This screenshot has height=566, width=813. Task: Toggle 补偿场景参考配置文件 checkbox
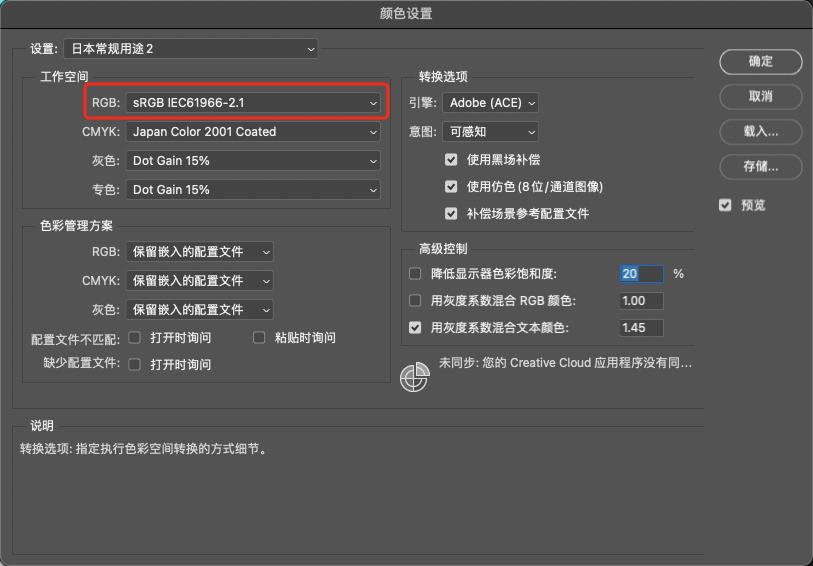tap(451, 214)
